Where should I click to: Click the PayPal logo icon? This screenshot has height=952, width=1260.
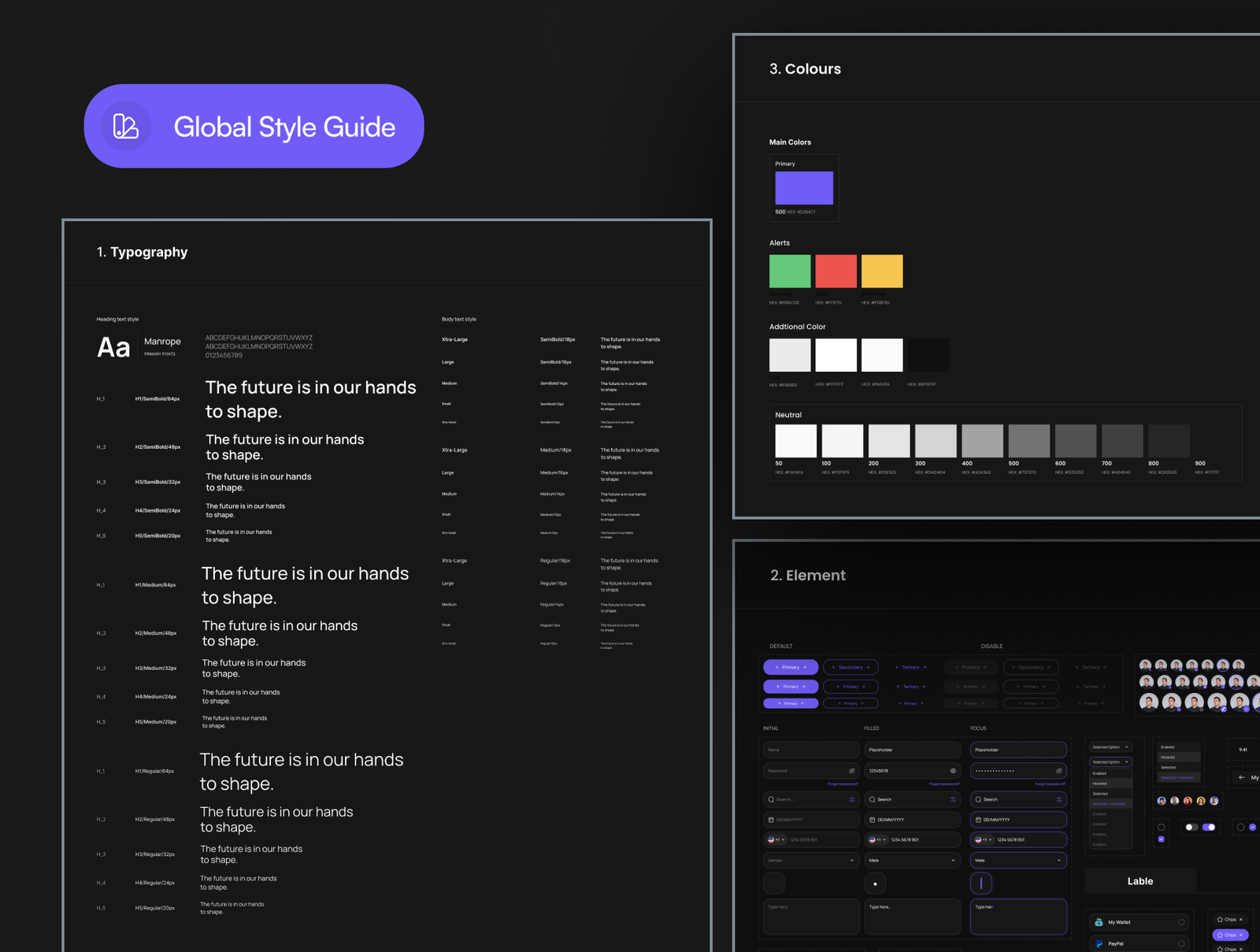[x=1099, y=943]
